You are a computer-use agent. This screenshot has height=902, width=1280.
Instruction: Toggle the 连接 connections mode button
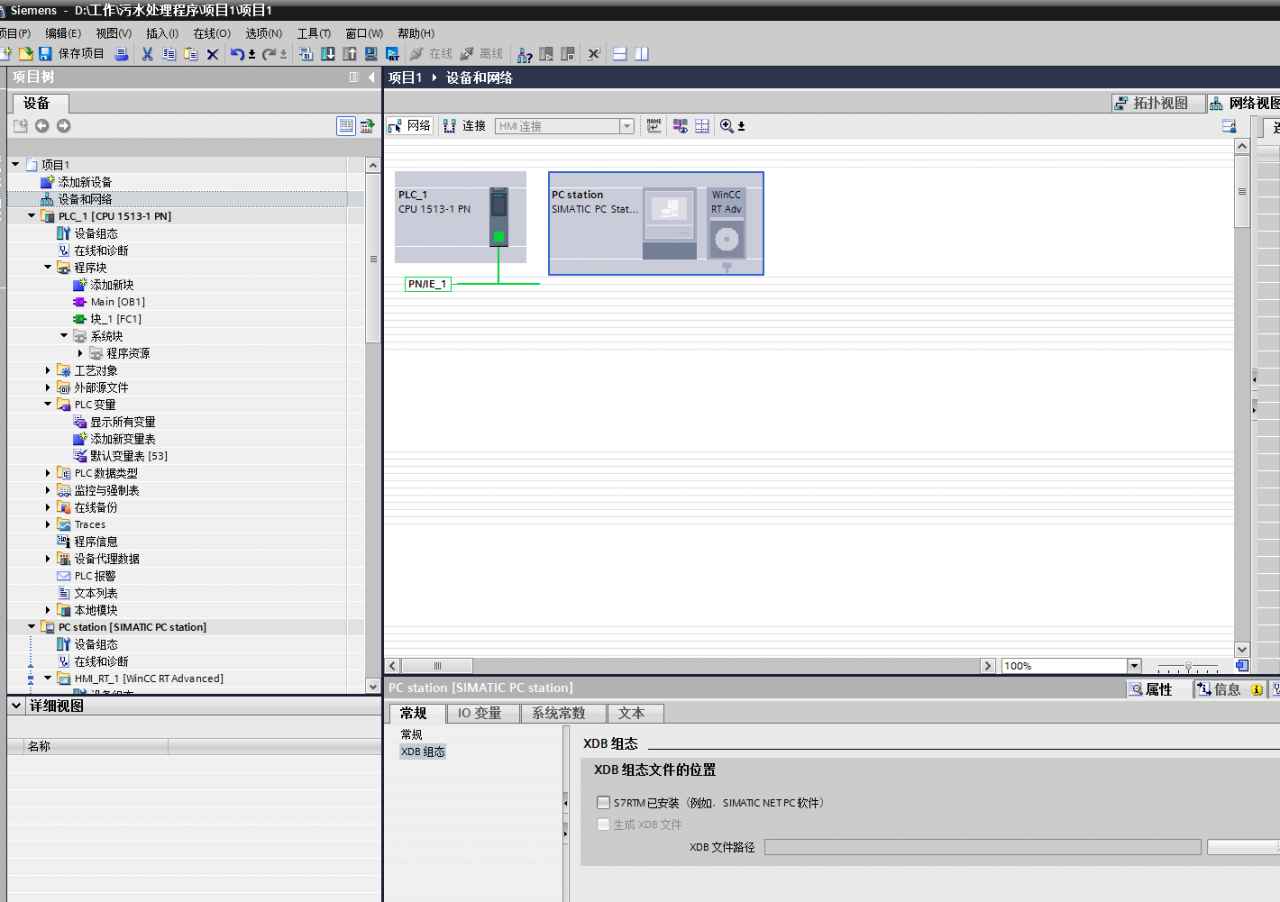[x=465, y=126]
